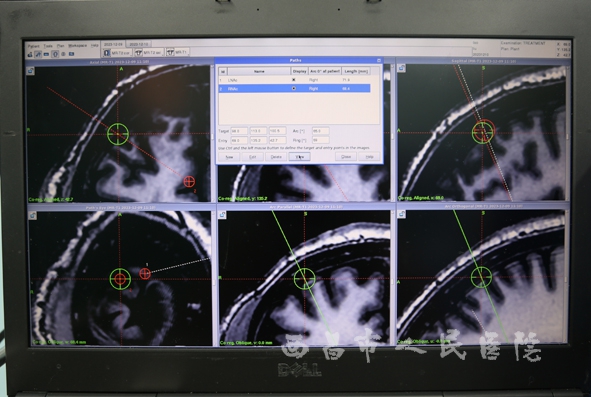This screenshot has height=397, width=591.
Task: Open the Workspace menu
Action: point(77,46)
